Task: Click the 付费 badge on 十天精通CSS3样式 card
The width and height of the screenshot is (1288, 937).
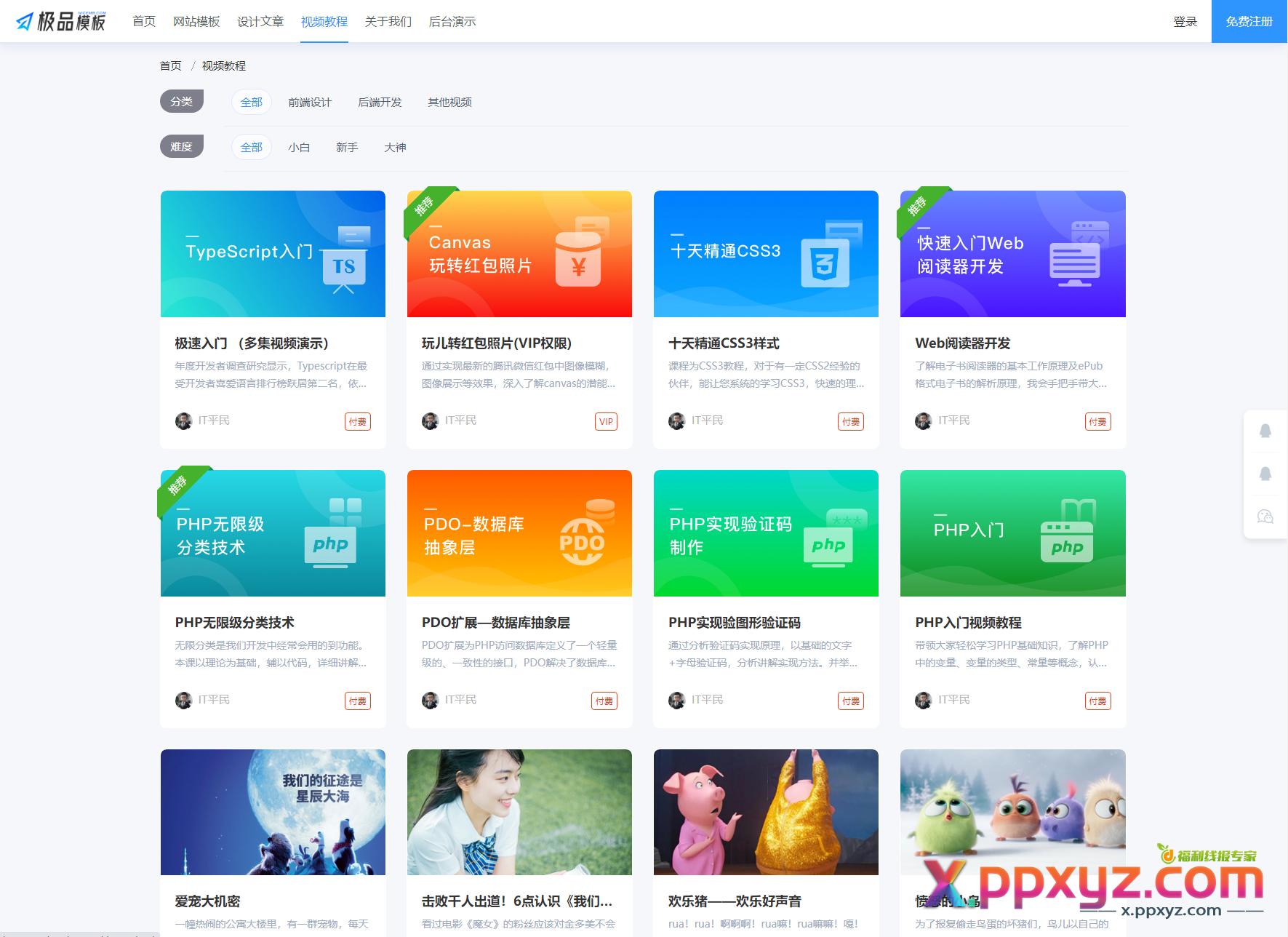Action: click(x=851, y=422)
